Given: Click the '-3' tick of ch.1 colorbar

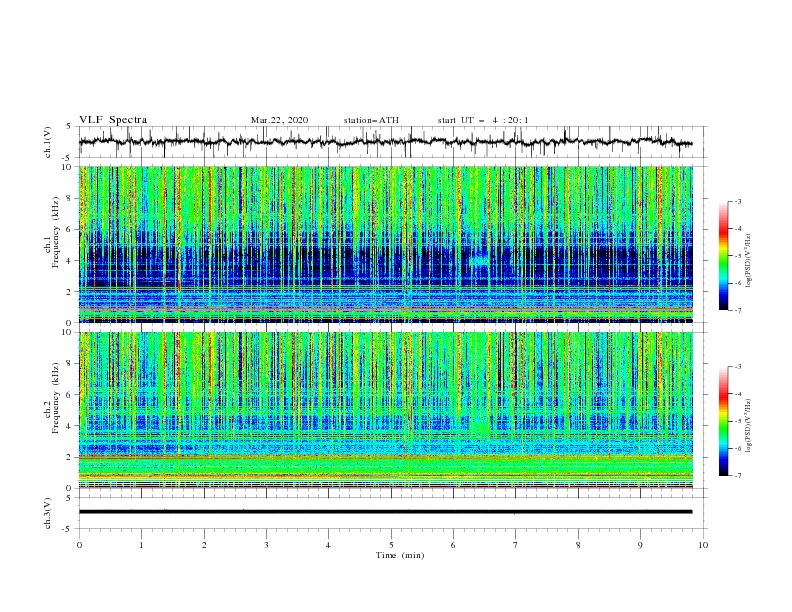Looking at the screenshot, I should coord(738,201).
